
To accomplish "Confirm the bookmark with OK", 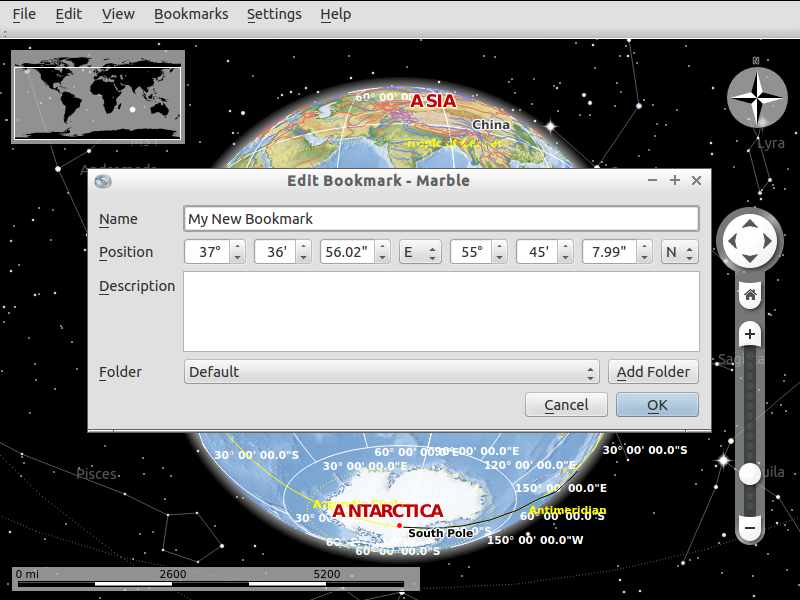I will click(x=657, y=404).
